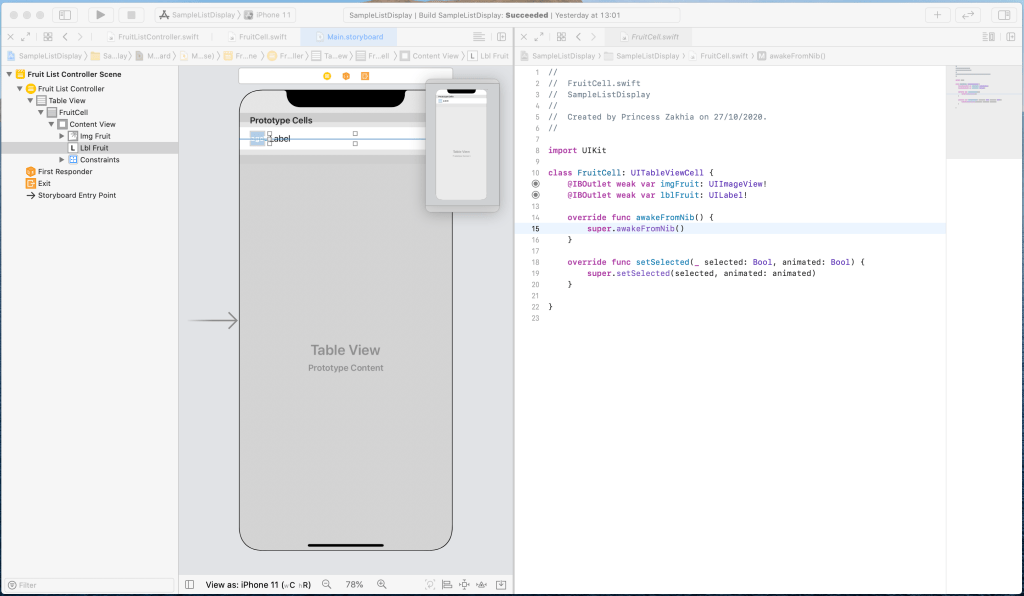Switch to the FruitCell.swift tab on left
1024x596 pixels.
coord(262,37)
